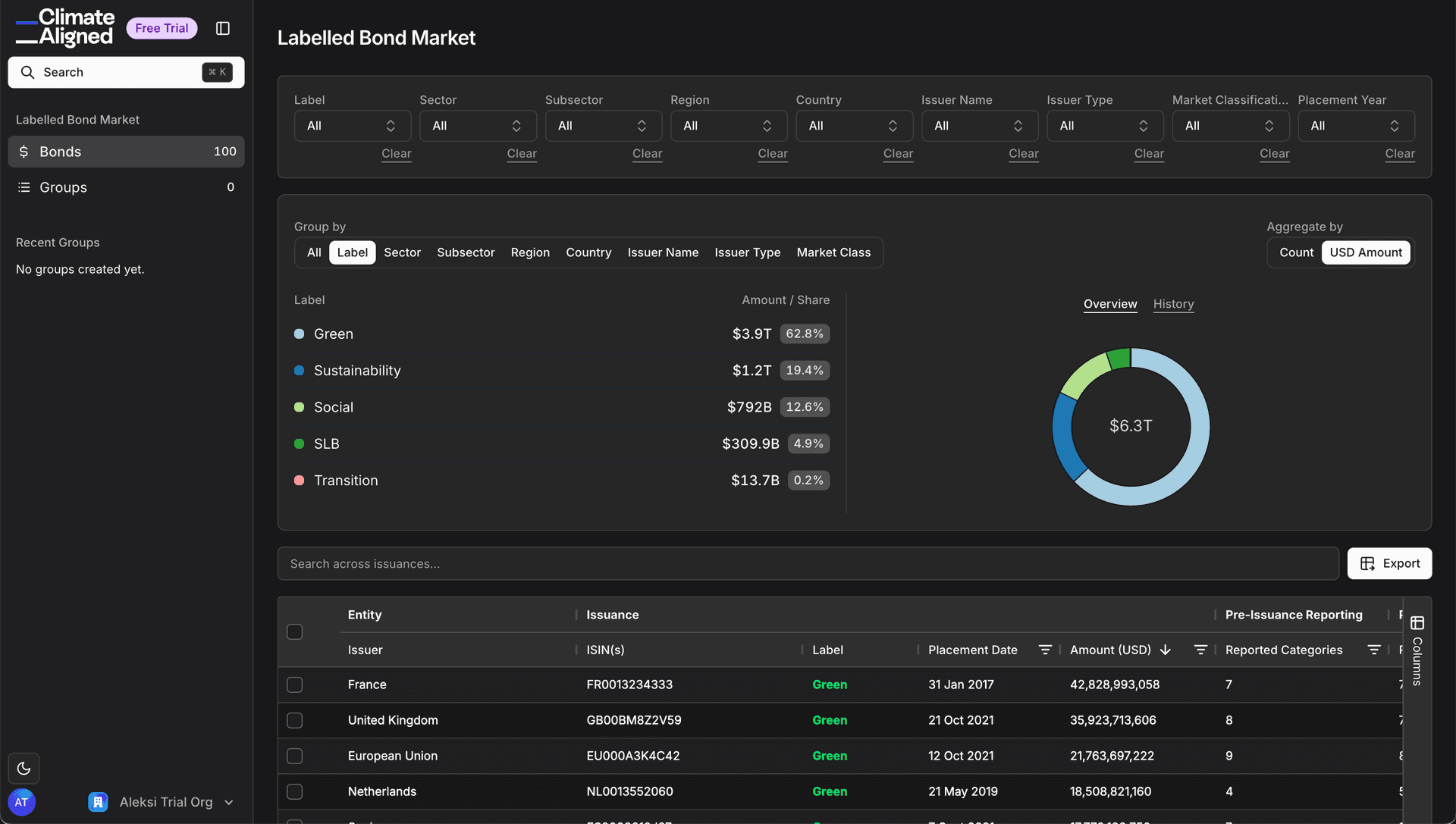Open the search with the magnifying glass icon
The width and height of the screenshot is (1456, 824).
coord(28,72)
